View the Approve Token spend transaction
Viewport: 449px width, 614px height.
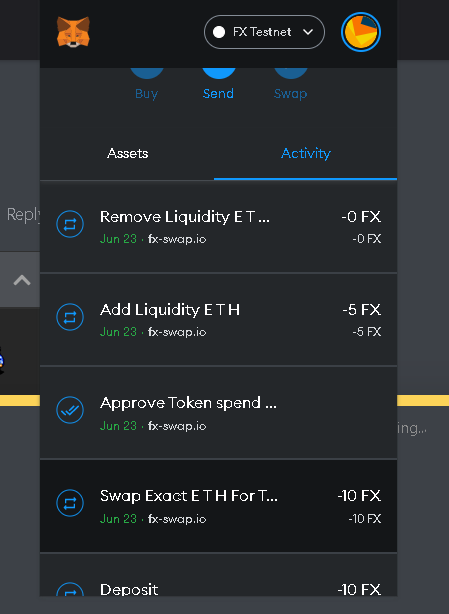click(218, 413)
